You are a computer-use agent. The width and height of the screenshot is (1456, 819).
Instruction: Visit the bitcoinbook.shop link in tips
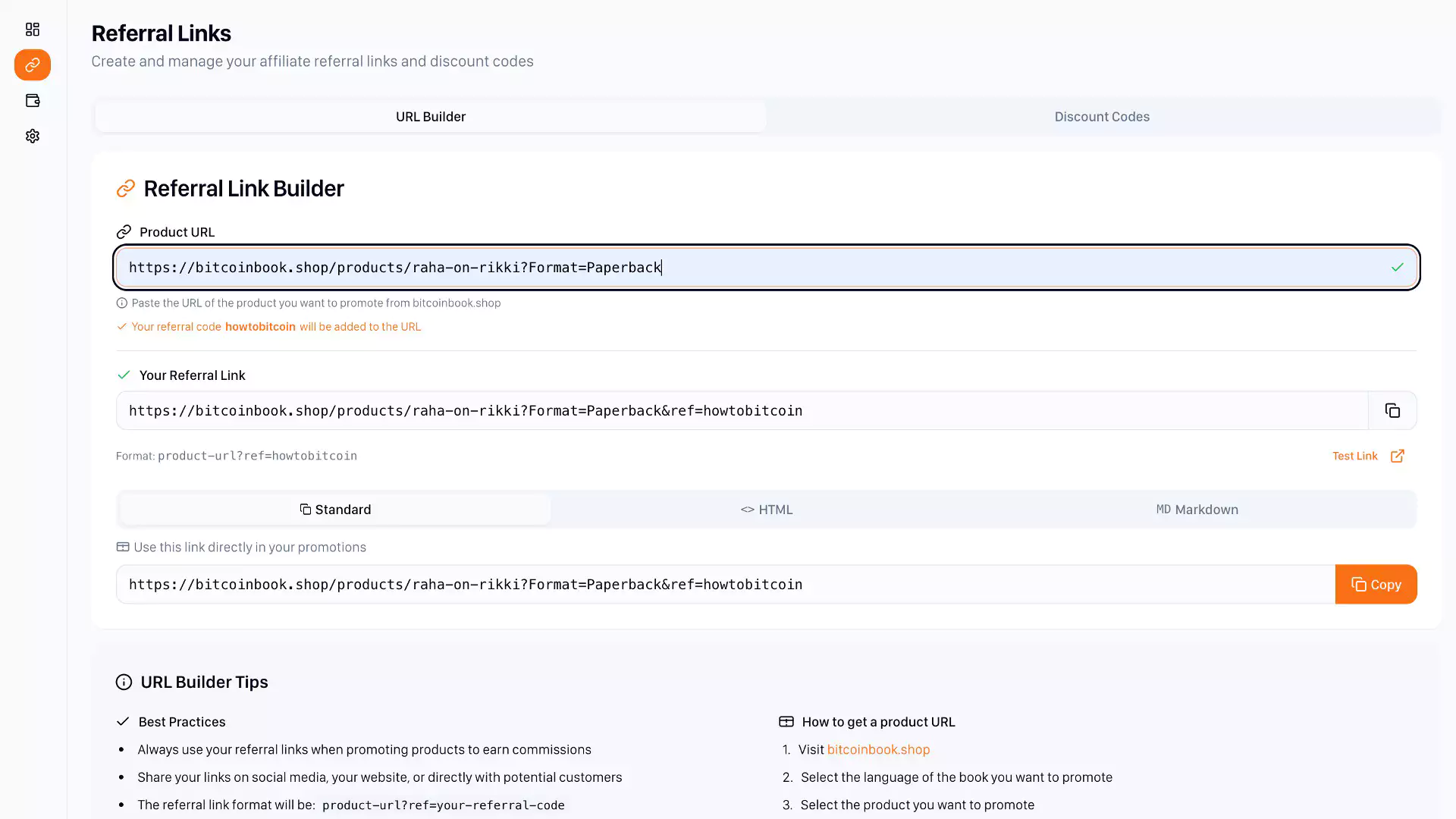878,750
